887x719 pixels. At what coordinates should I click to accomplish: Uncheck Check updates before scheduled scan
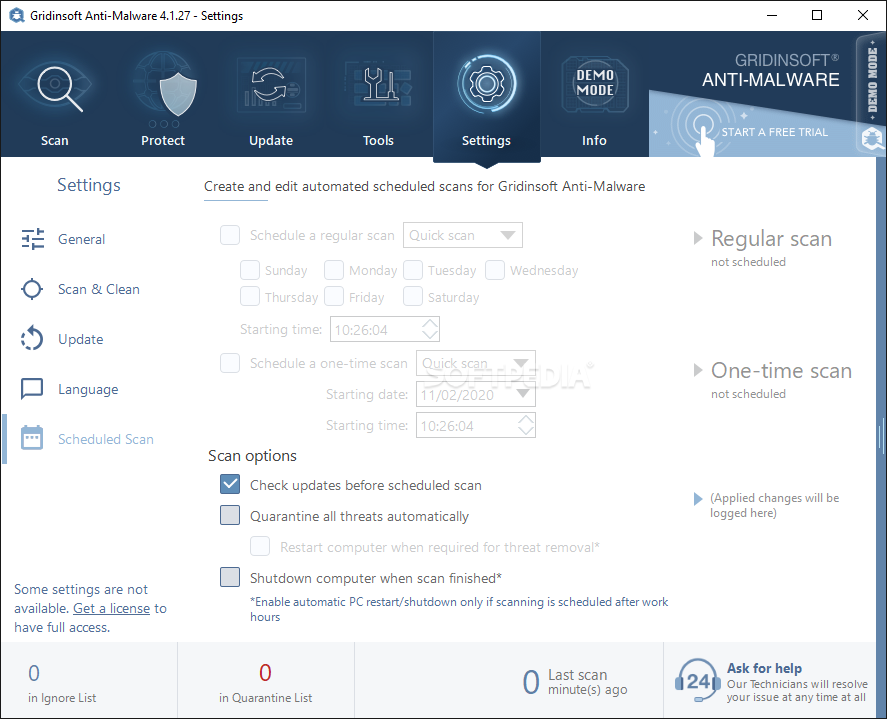(x=230, y=485)
